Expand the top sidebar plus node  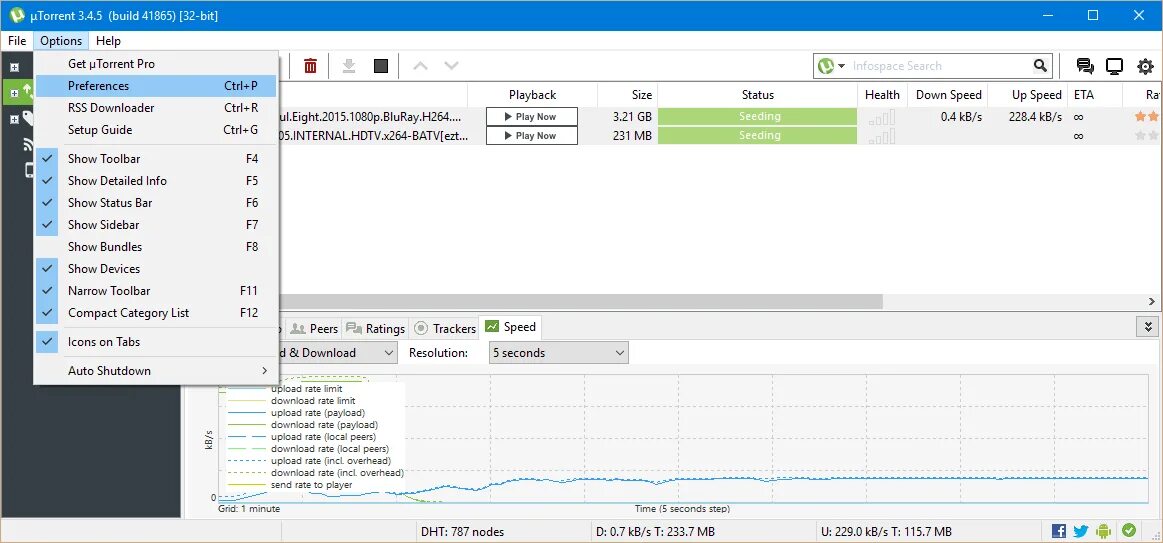[x=13, y=68]
